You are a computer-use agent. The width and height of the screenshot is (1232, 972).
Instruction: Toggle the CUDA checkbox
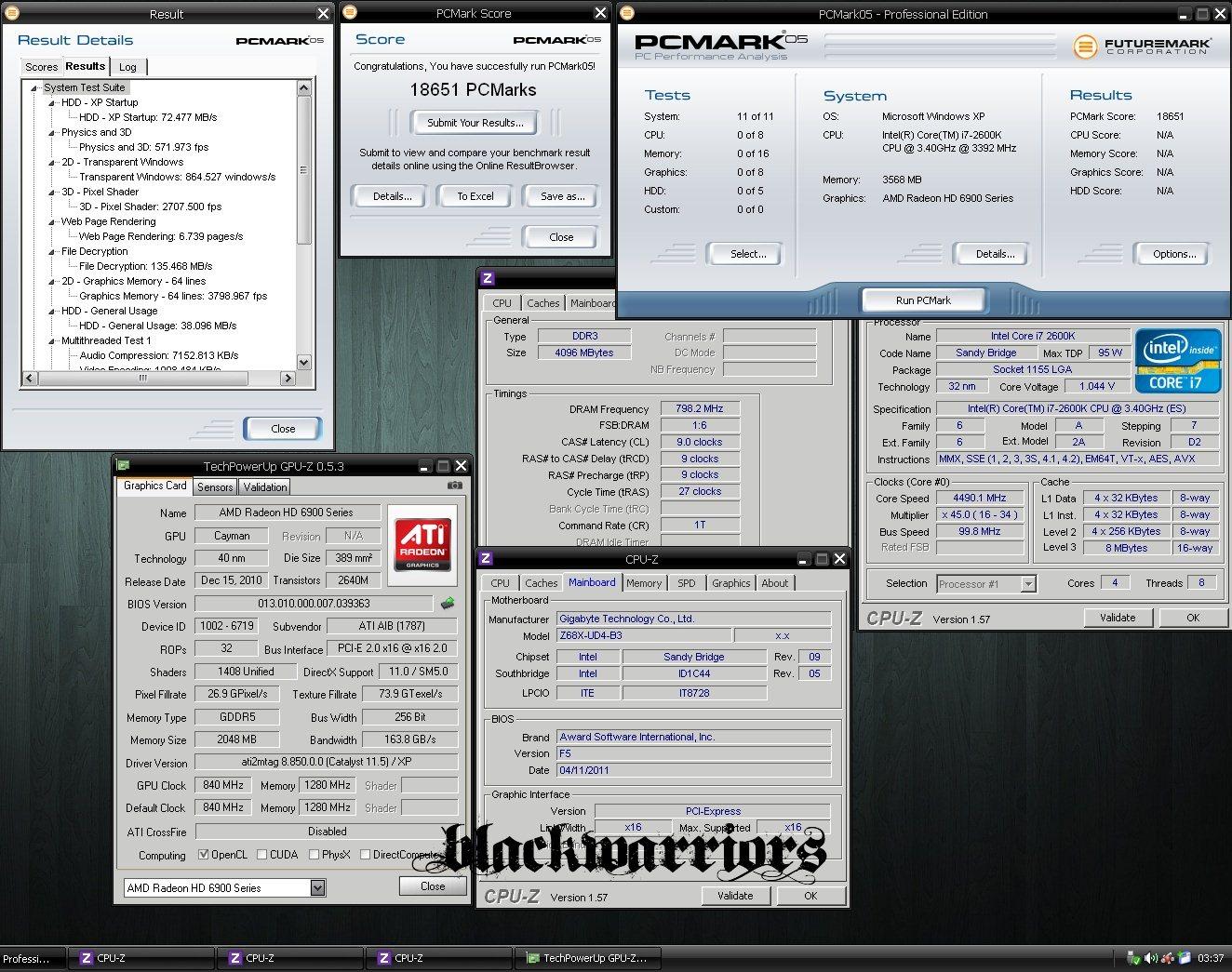tap(261, 855)
